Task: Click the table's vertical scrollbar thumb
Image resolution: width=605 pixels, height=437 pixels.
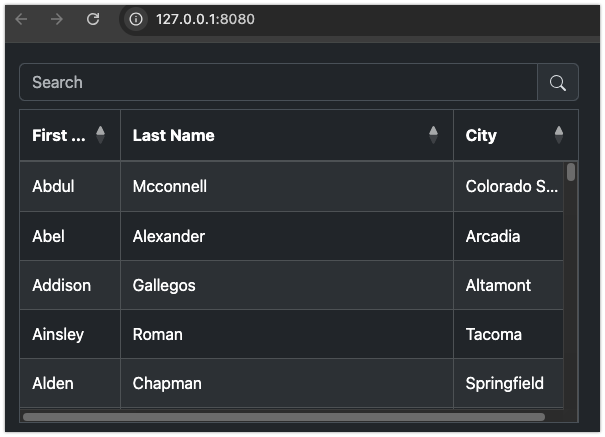Action: pyautogui.click(x=571, y=172)
